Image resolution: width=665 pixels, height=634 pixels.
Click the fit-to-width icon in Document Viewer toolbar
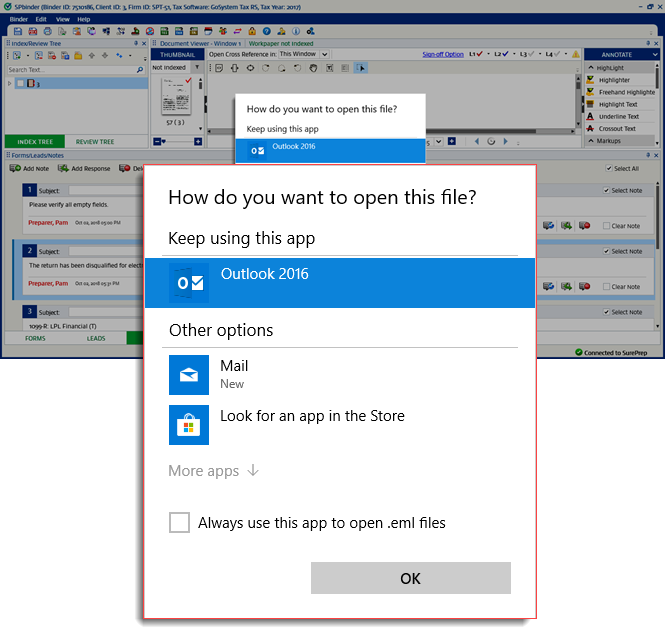coord(235,68)
